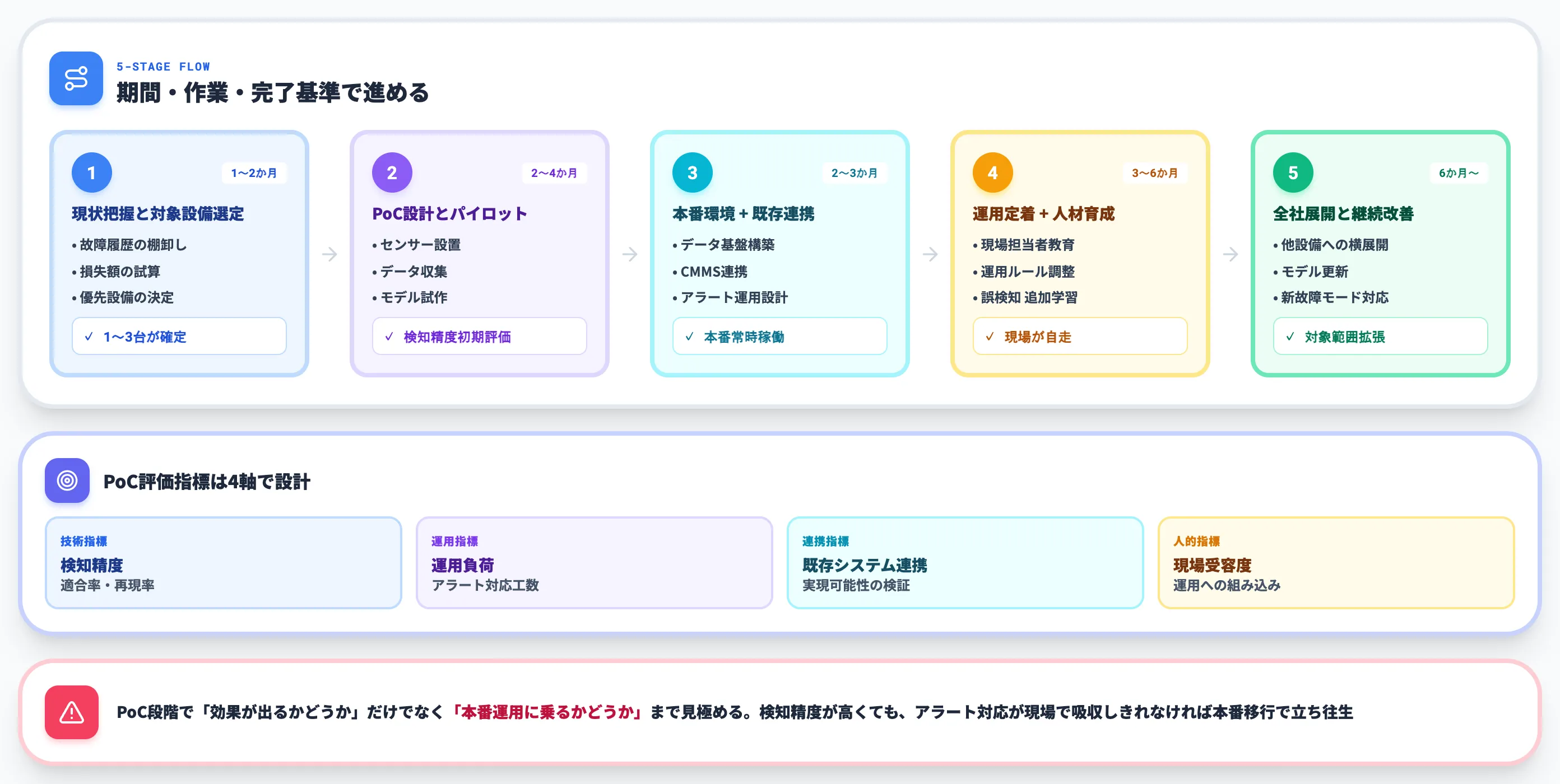Image resolution: width=1560 pixels, height=784 pixels.
Task: Click the checkmark next to 対象範囲拡張
Action: click(x=1290, y=337)
